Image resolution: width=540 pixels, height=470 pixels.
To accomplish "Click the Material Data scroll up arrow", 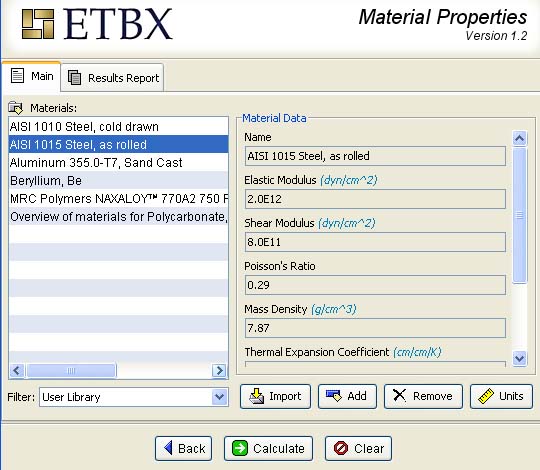I will pos(520,138).
